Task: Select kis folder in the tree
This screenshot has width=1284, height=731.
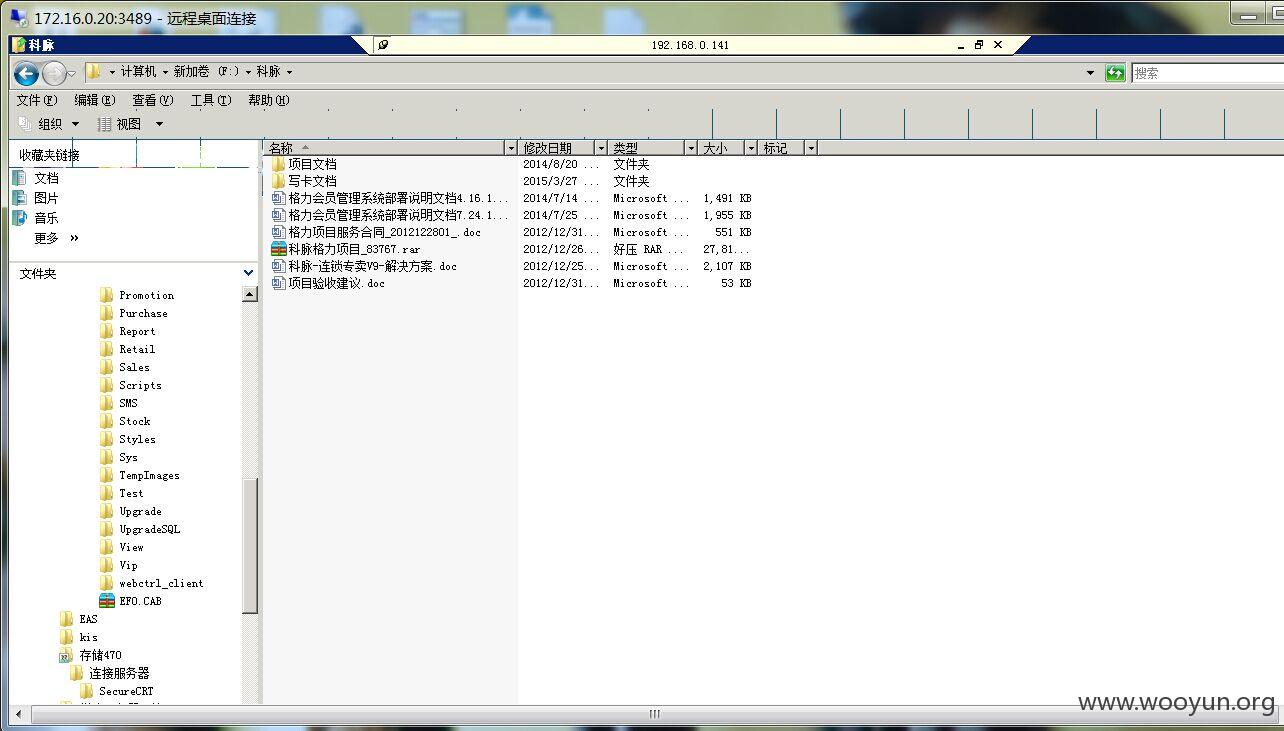Action: point(79,637)
